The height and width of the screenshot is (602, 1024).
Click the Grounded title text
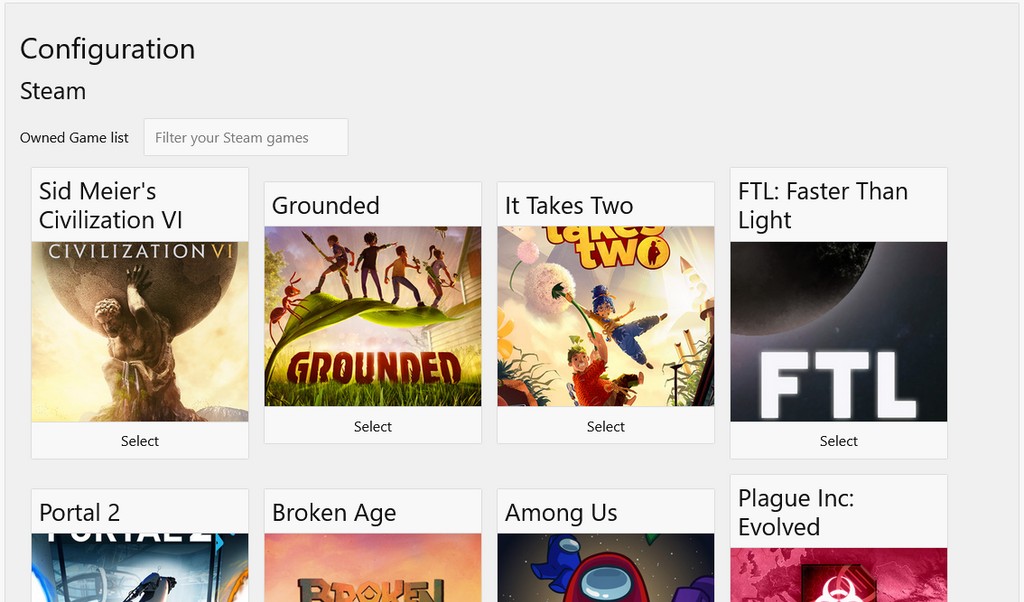[x=326, y=206]
